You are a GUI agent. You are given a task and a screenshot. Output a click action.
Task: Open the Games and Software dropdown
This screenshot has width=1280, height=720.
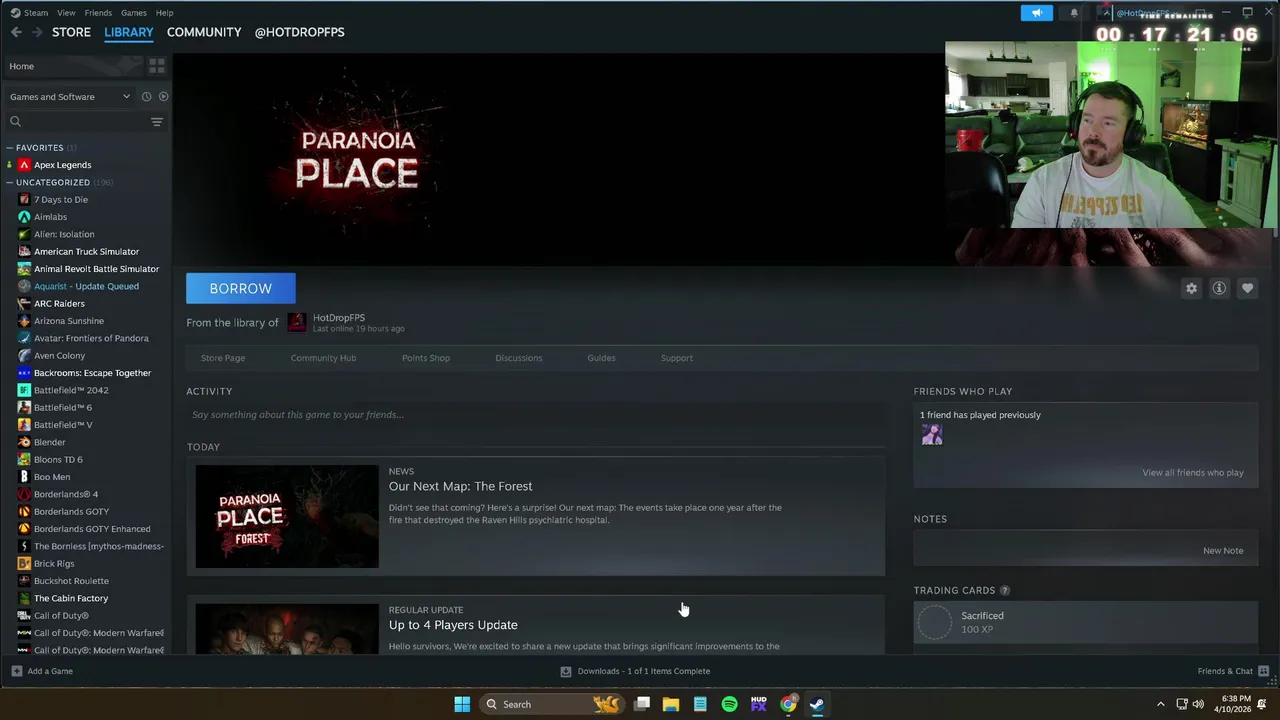pos(70,97)
